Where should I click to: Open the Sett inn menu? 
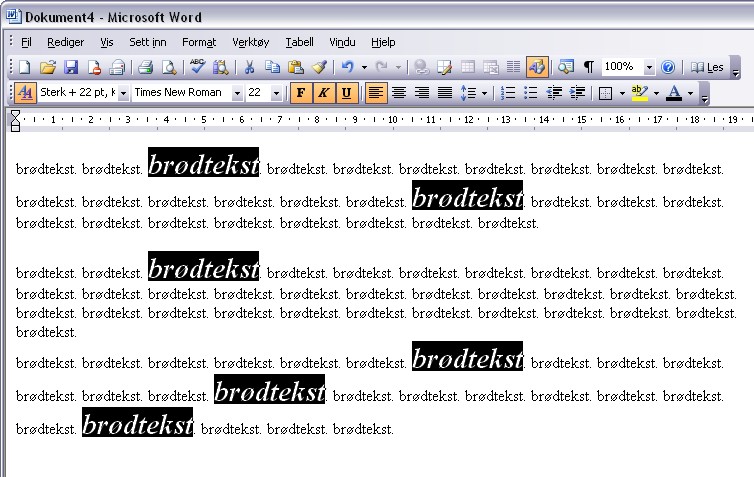coord(148,42)
